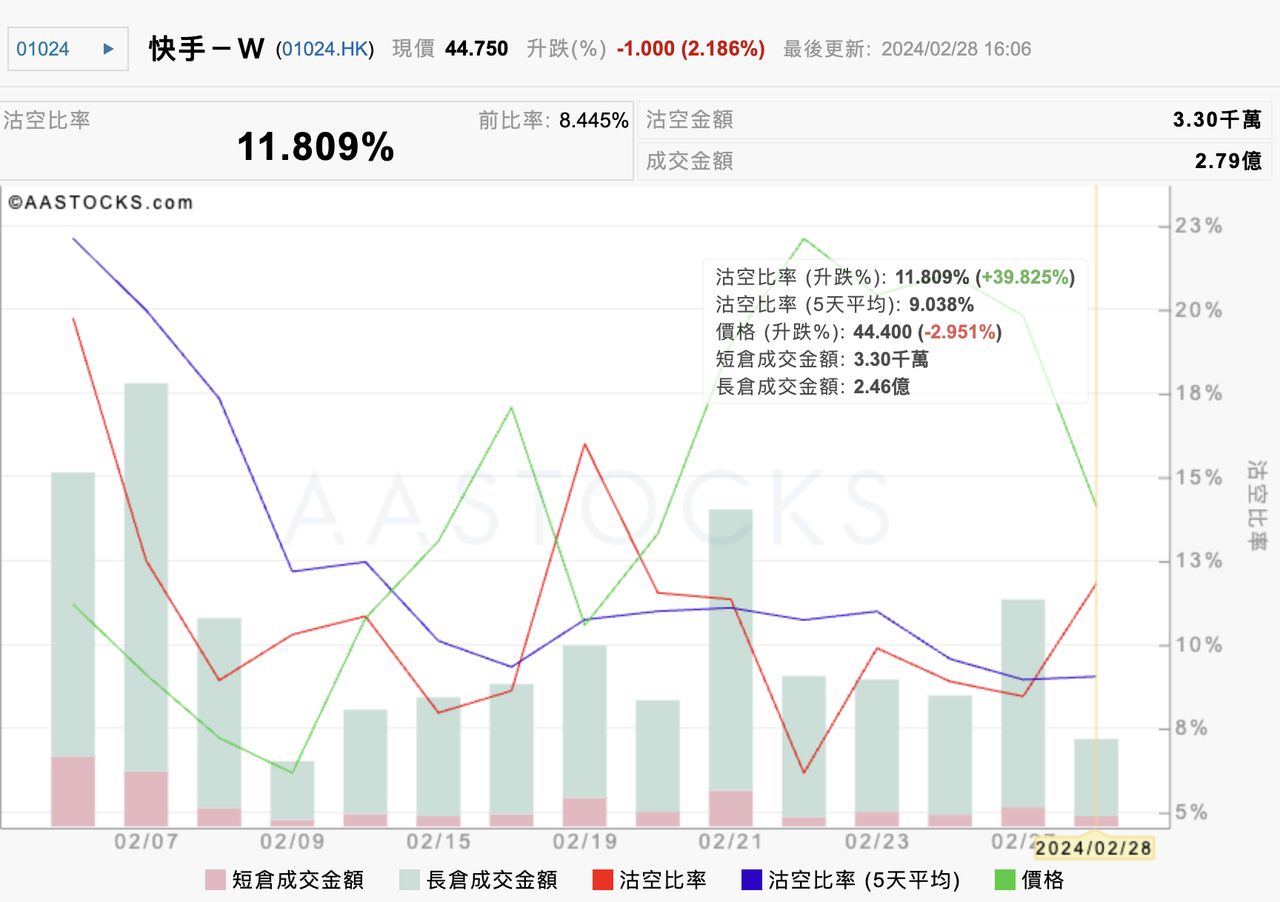Click the 02/07 date label on axis
This screenshot has width=1280, height=902.
tap(146, 841)
